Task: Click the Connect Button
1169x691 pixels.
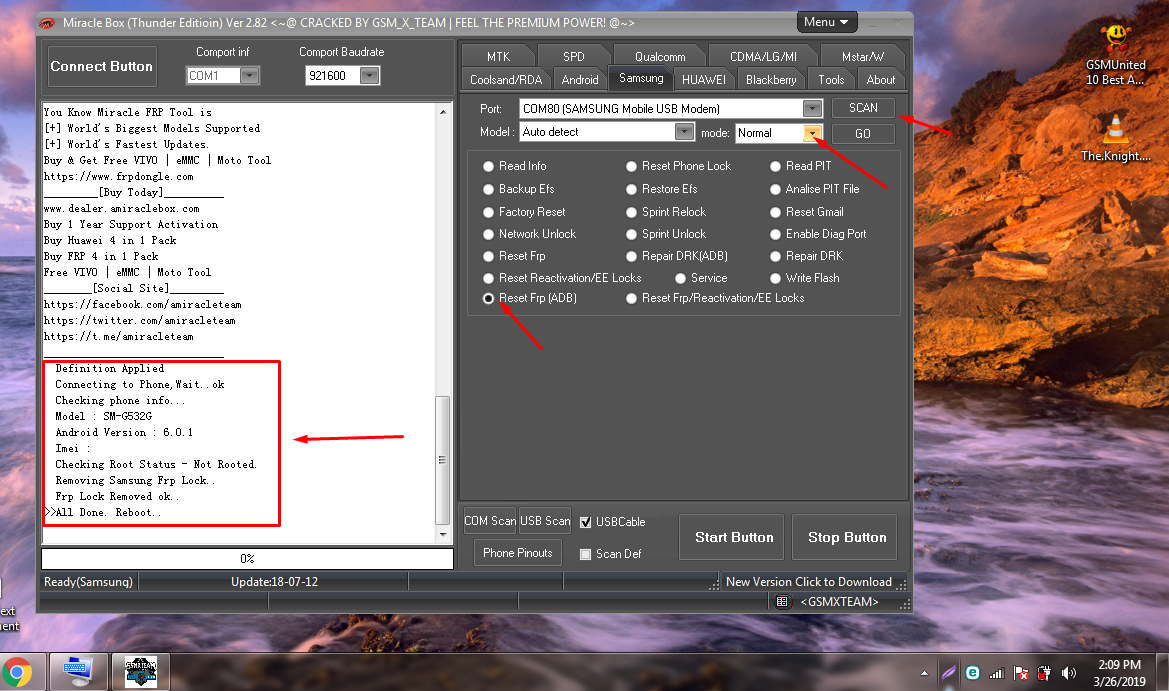Action: point(102,66)
